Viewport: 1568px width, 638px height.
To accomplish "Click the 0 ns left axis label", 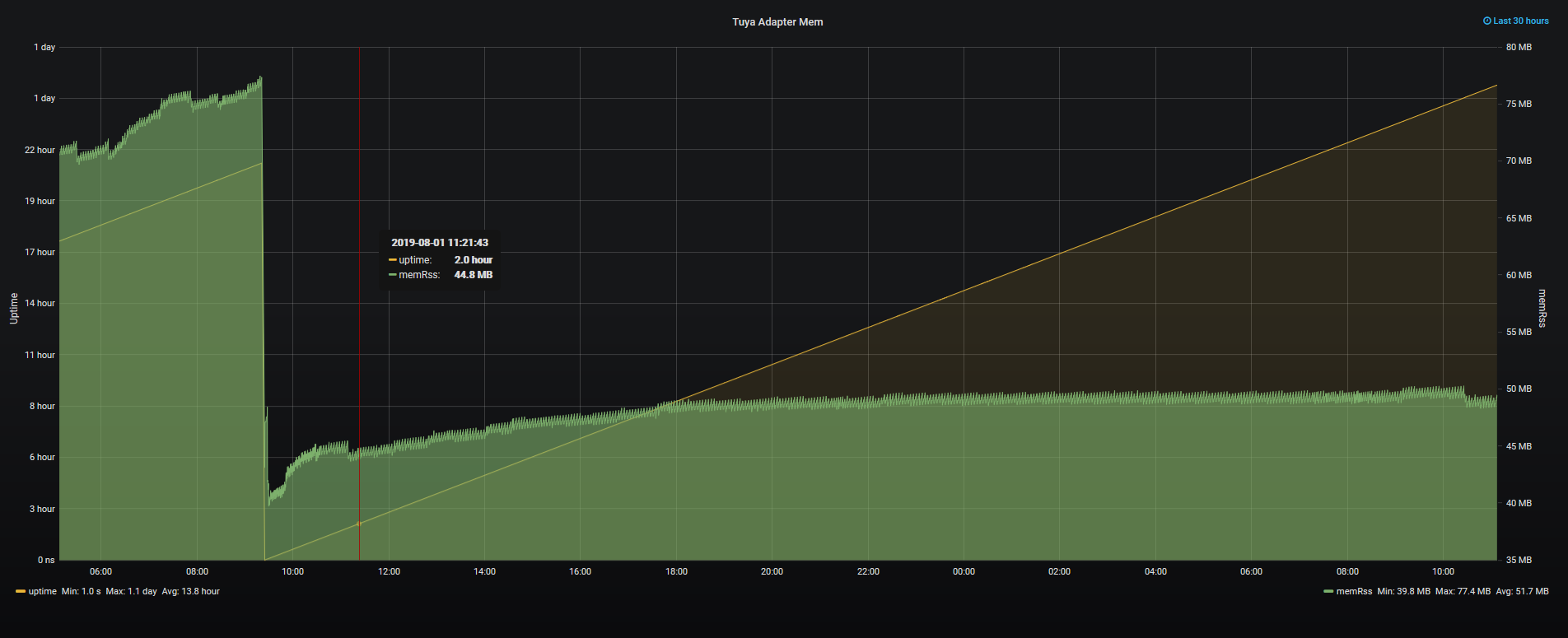I will [x=46, y=560].
